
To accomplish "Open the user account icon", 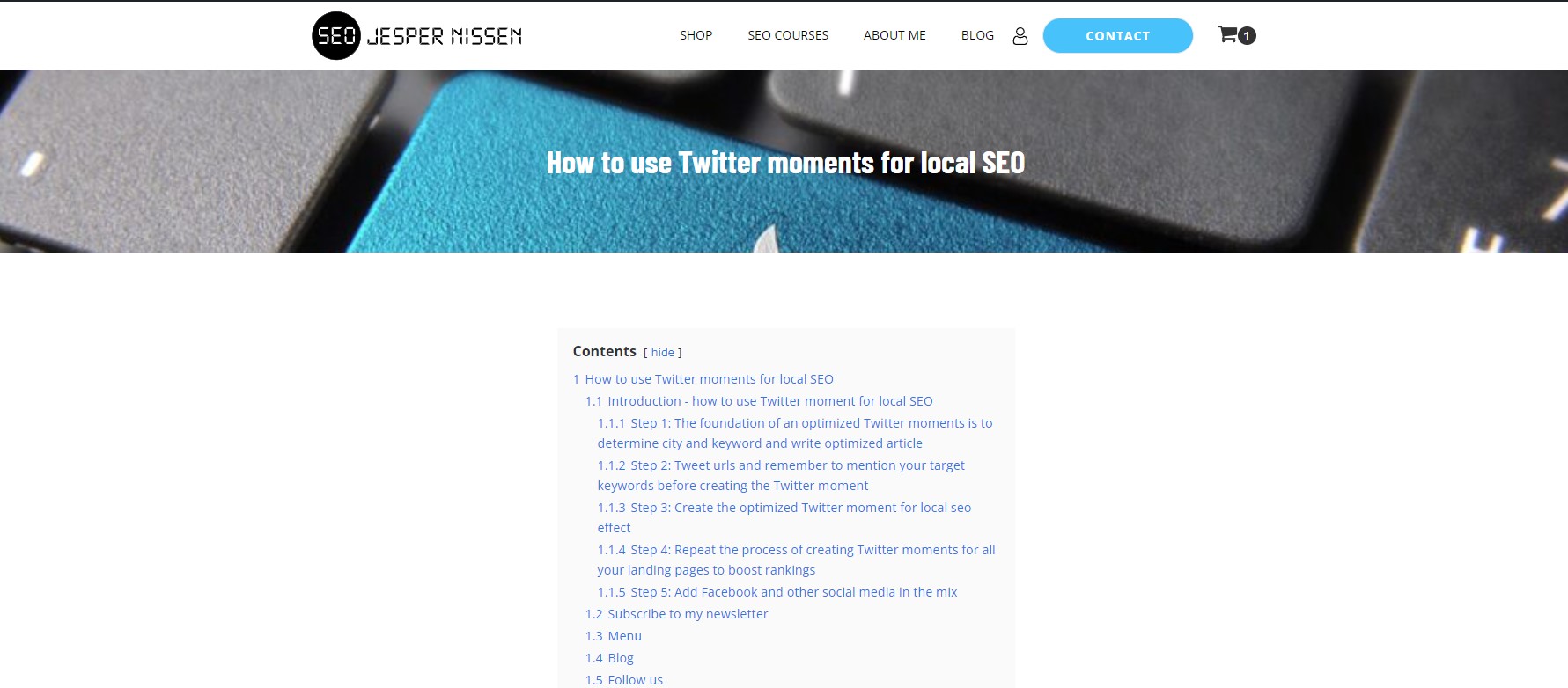I will click(1020, 36).
